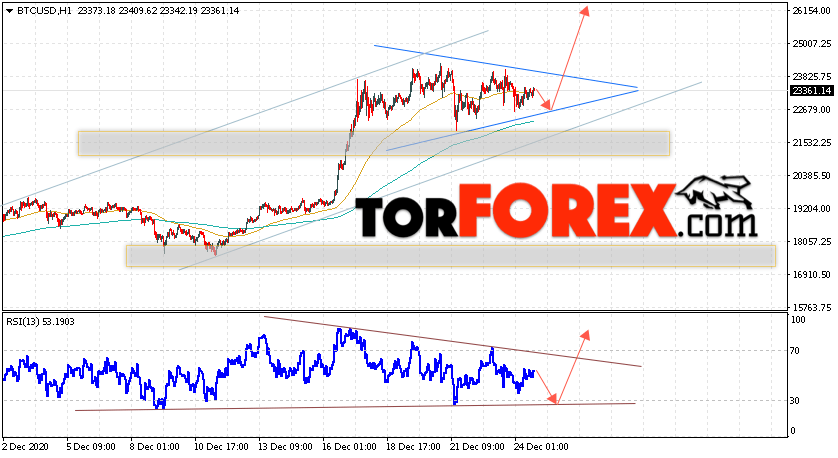Select the RSI(13) 53.1903 indicator label
This screenshot has height=458, width=838.
click(41, 322)
